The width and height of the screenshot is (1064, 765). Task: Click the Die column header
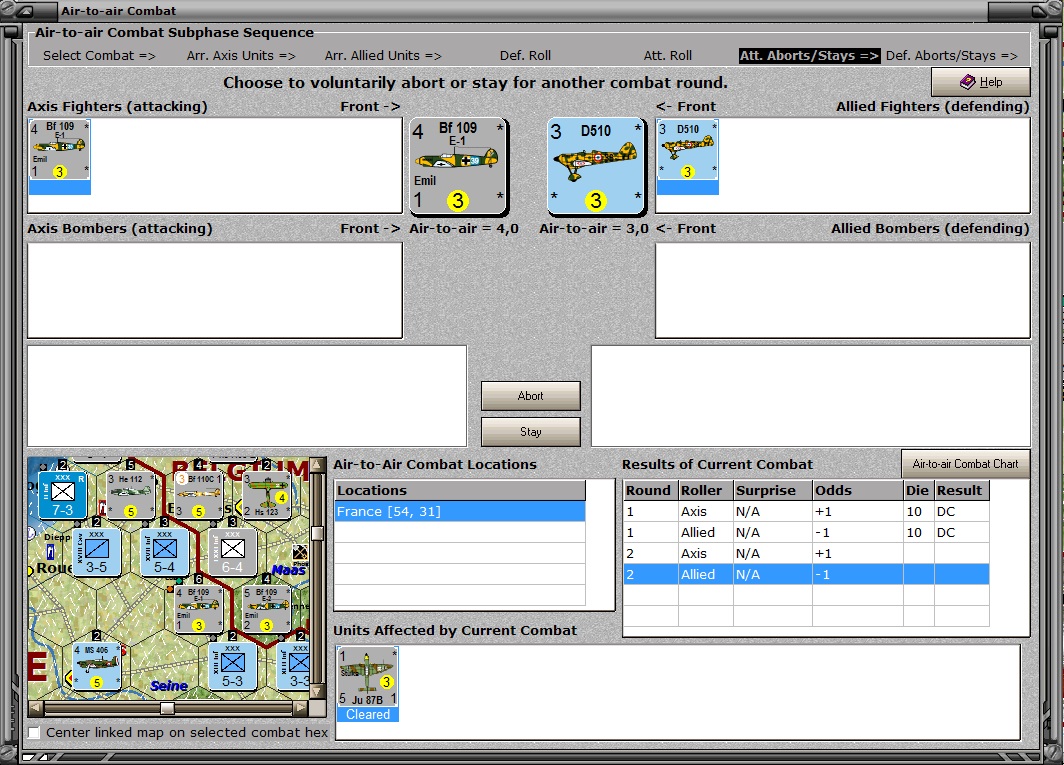coord(919,490)
